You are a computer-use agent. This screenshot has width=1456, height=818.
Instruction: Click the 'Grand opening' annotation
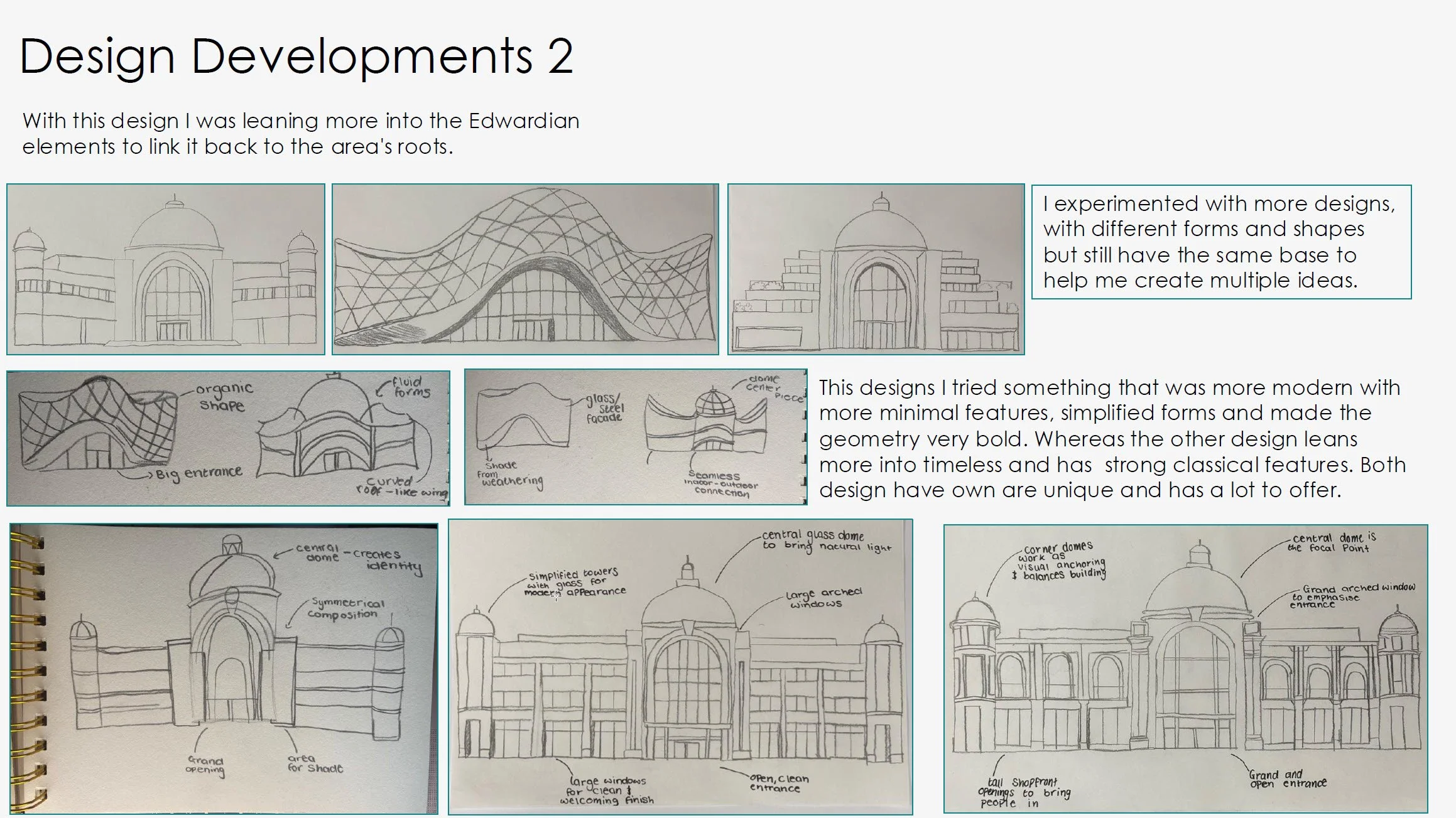(x=205, y=766)
